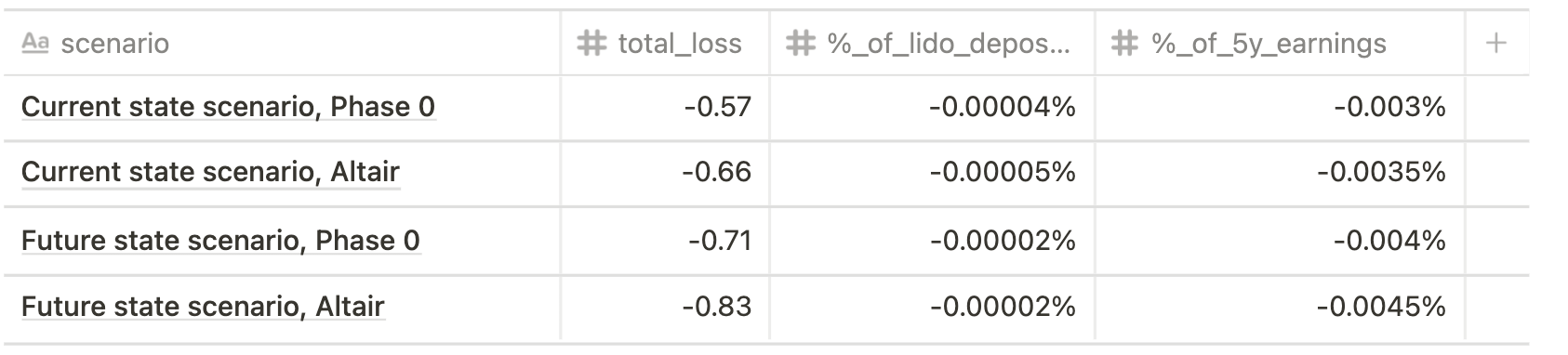Click the hash icon of %_of_lido_depos column

click(801, 43)
